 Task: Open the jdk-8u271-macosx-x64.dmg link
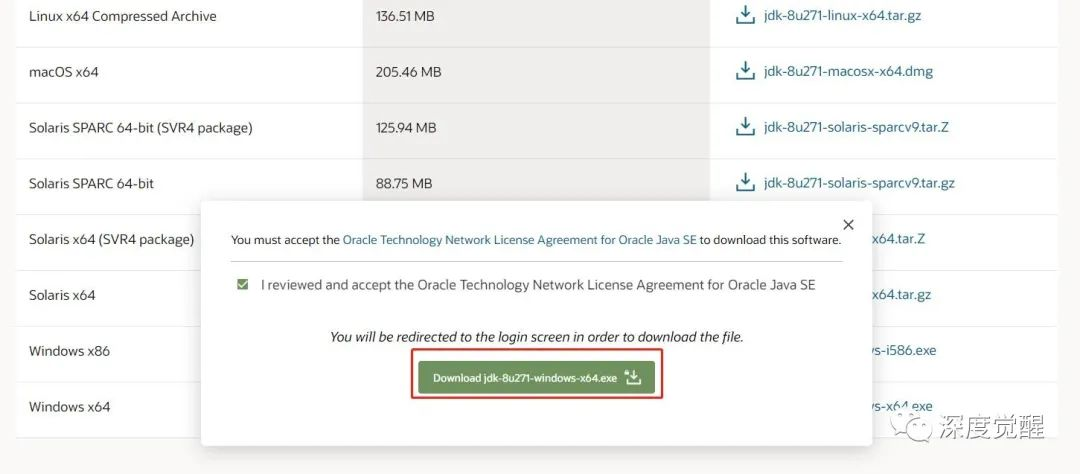[x=848, y=71]
